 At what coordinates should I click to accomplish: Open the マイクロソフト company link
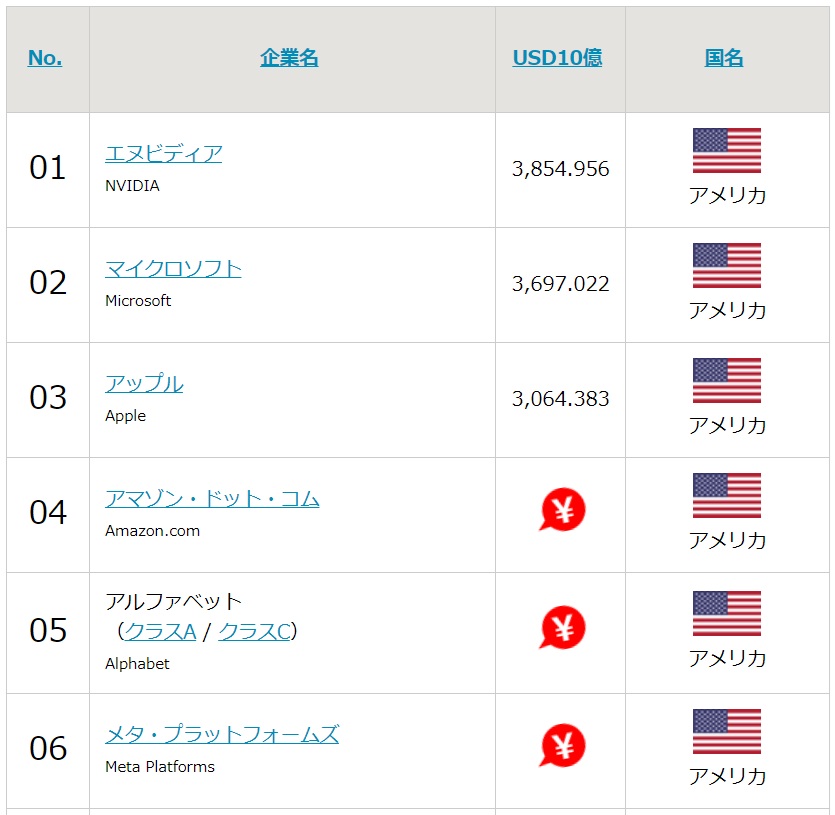[x=173, y=268]
